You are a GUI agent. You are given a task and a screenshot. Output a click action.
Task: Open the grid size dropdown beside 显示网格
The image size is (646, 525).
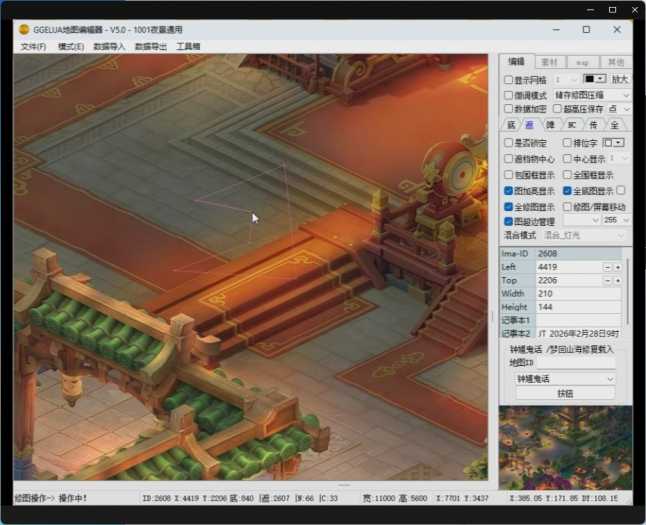(x=566, y=79)
